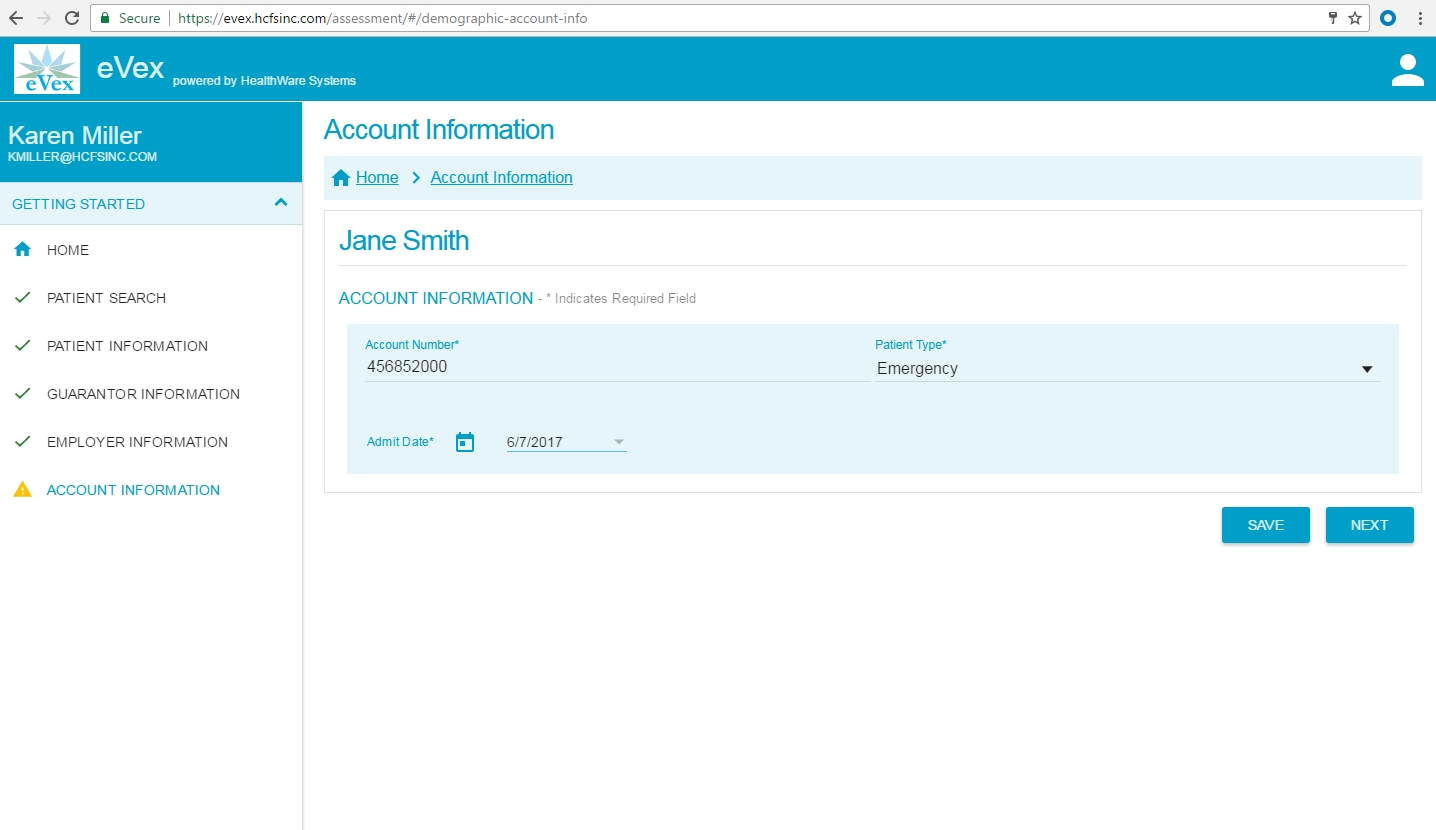
Task: Follow the Account Information breadcrumb link
Action: point(501,178)
